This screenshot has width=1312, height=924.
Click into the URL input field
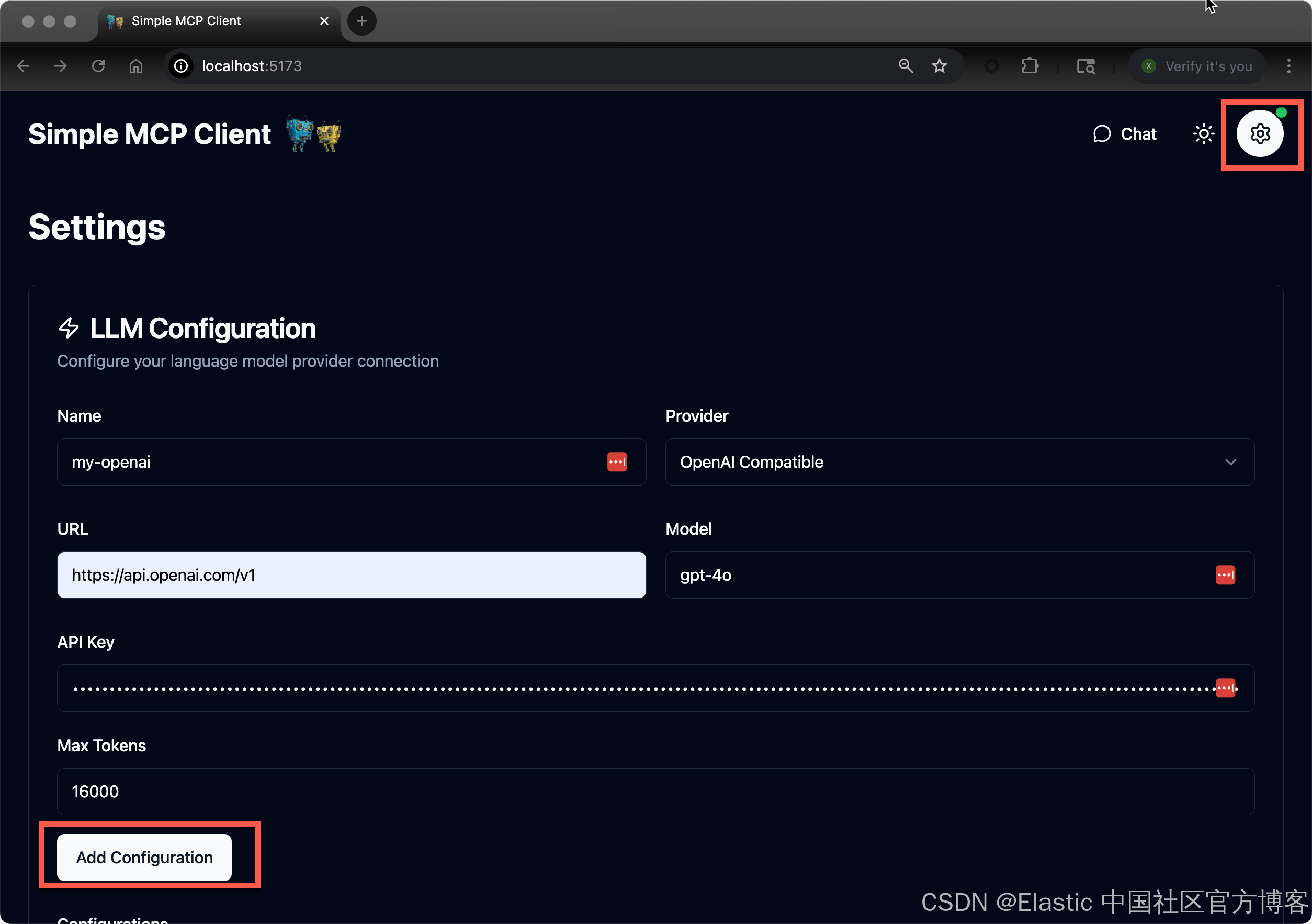[x=352, y=575]
